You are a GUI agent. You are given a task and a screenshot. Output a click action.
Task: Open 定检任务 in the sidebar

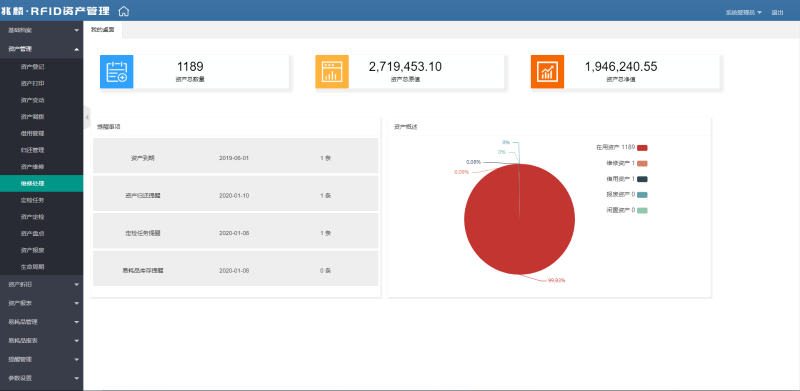(x=41, y=200)
